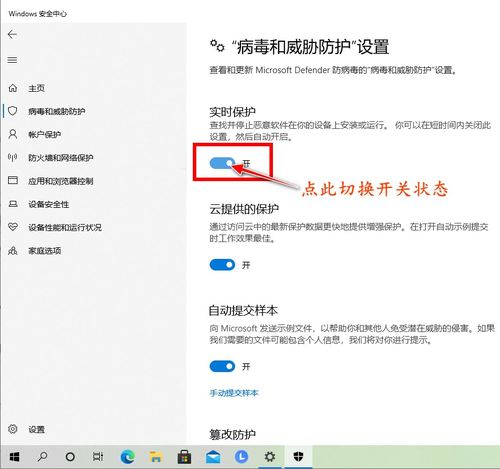Toggle 云提供的保护 switch
This screenshot has height=469, width=500.
222,265
